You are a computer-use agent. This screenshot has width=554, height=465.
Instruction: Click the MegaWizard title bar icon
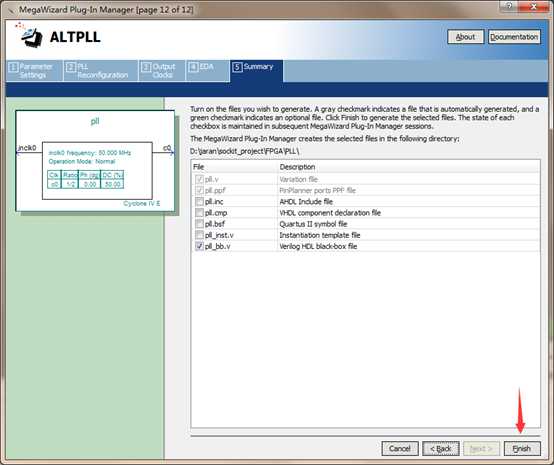12,10
